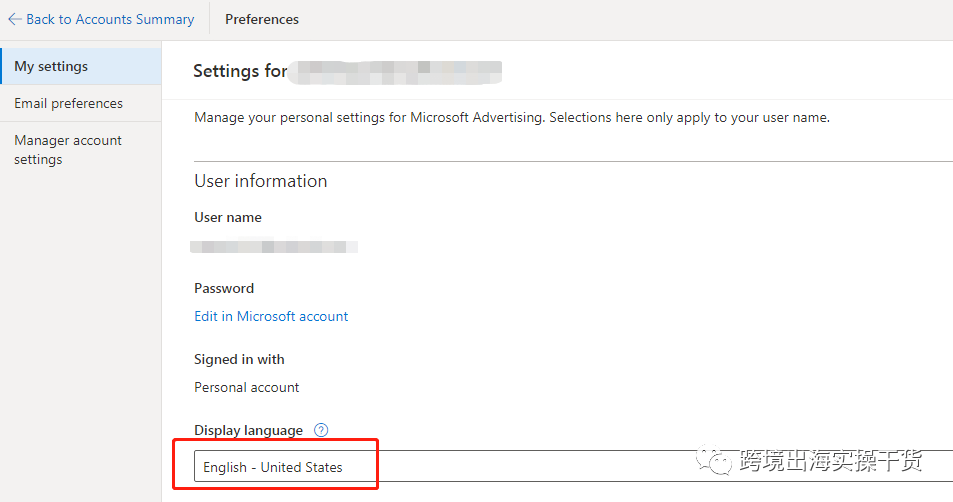Open Manager account settings
Viewport: 953px width, 502px height.
68,150
